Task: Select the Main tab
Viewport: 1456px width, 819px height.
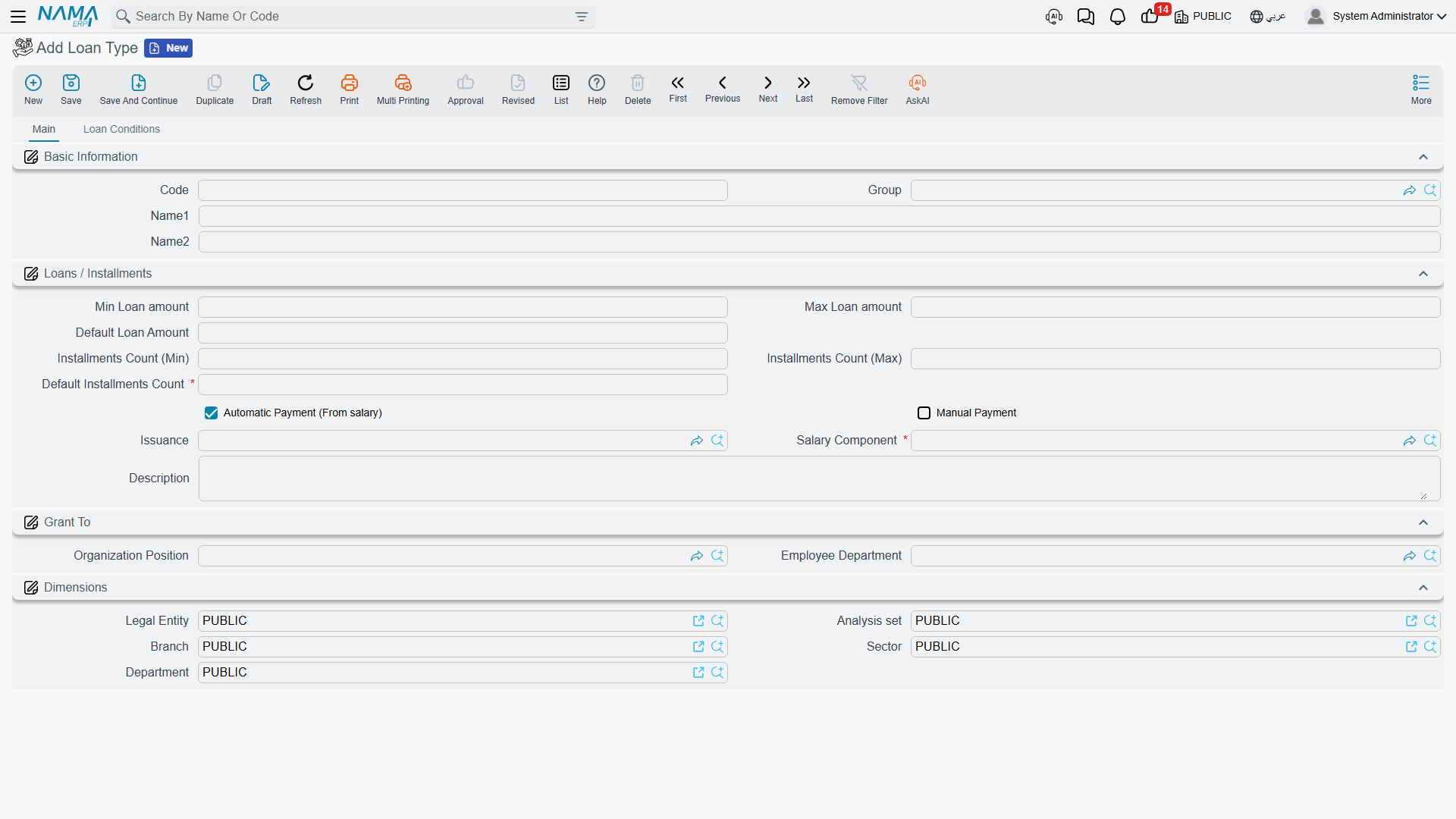Action: point(44,130)
